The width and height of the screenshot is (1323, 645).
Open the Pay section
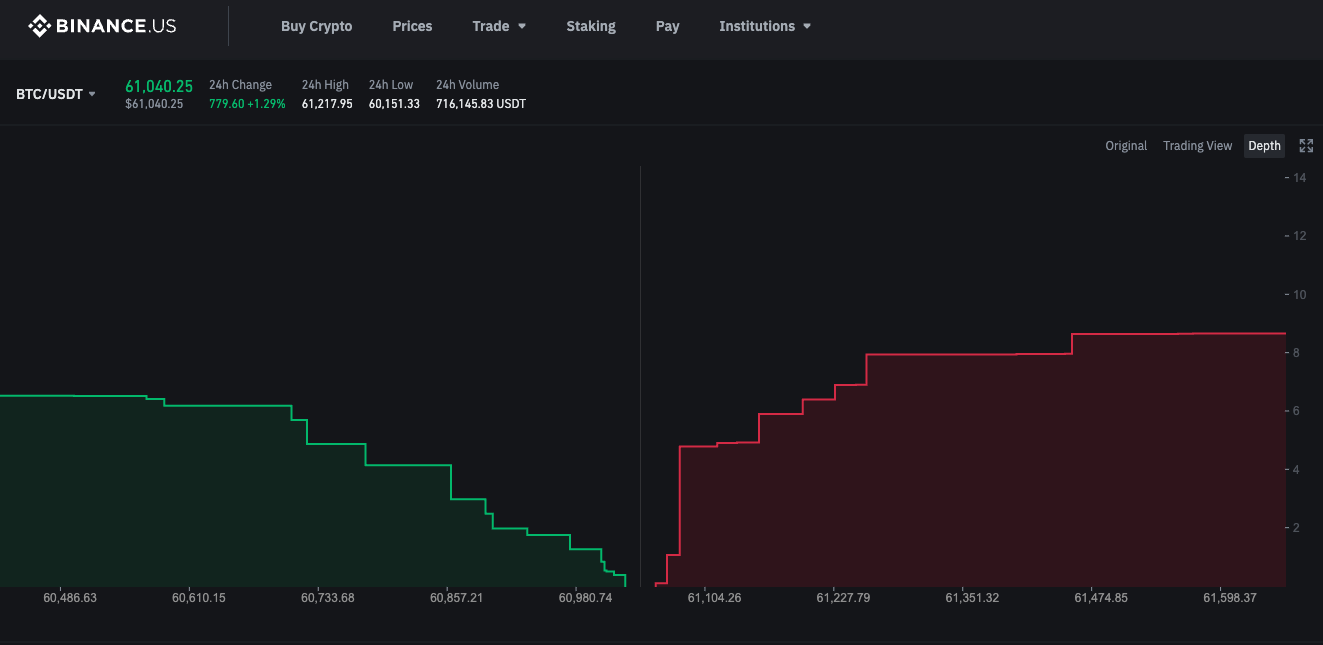[667, 26]
